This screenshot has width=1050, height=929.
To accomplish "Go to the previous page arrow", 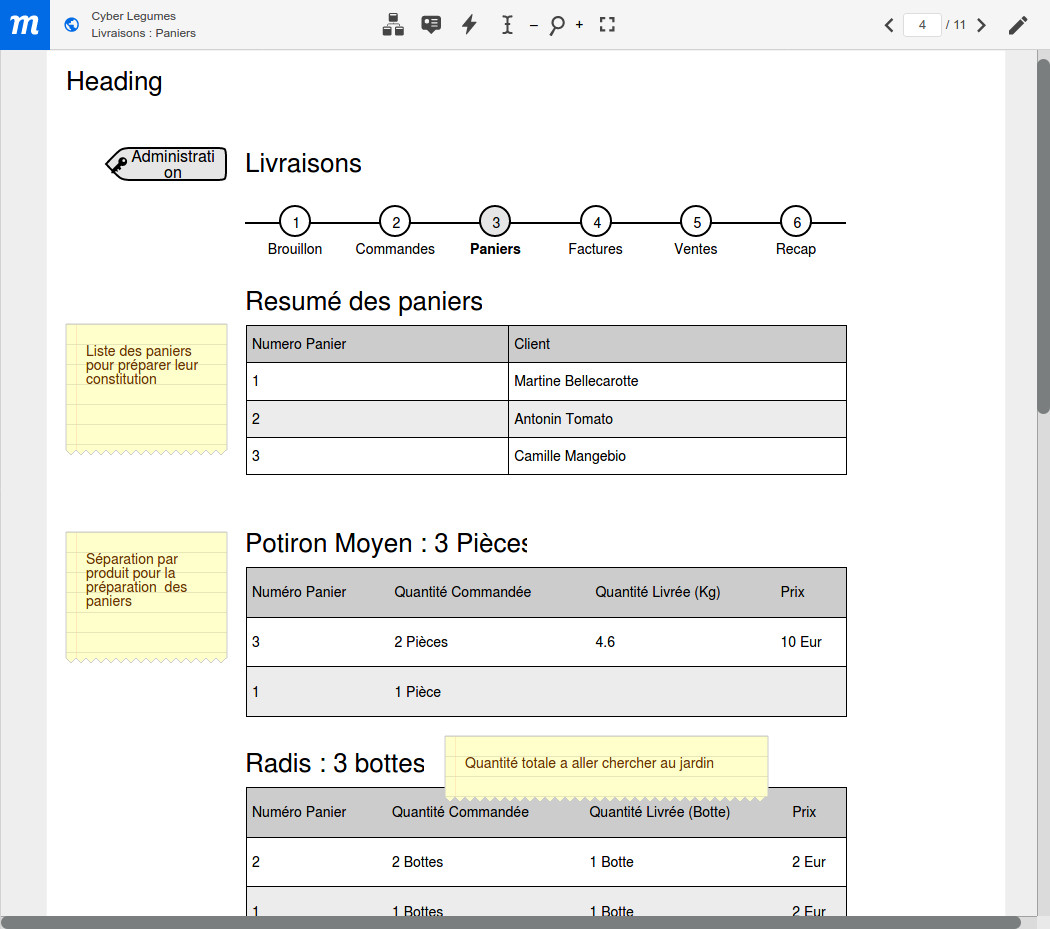I will pos(889,25).
